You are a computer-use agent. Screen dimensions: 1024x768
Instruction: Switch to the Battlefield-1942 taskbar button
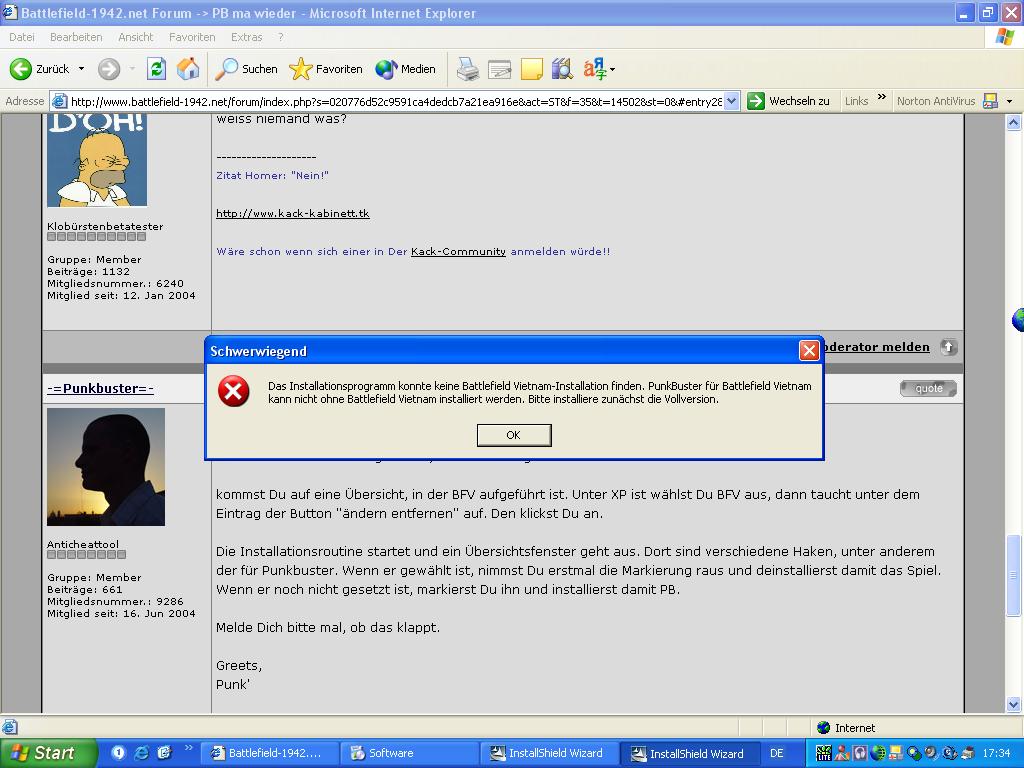tap(269, 753)
